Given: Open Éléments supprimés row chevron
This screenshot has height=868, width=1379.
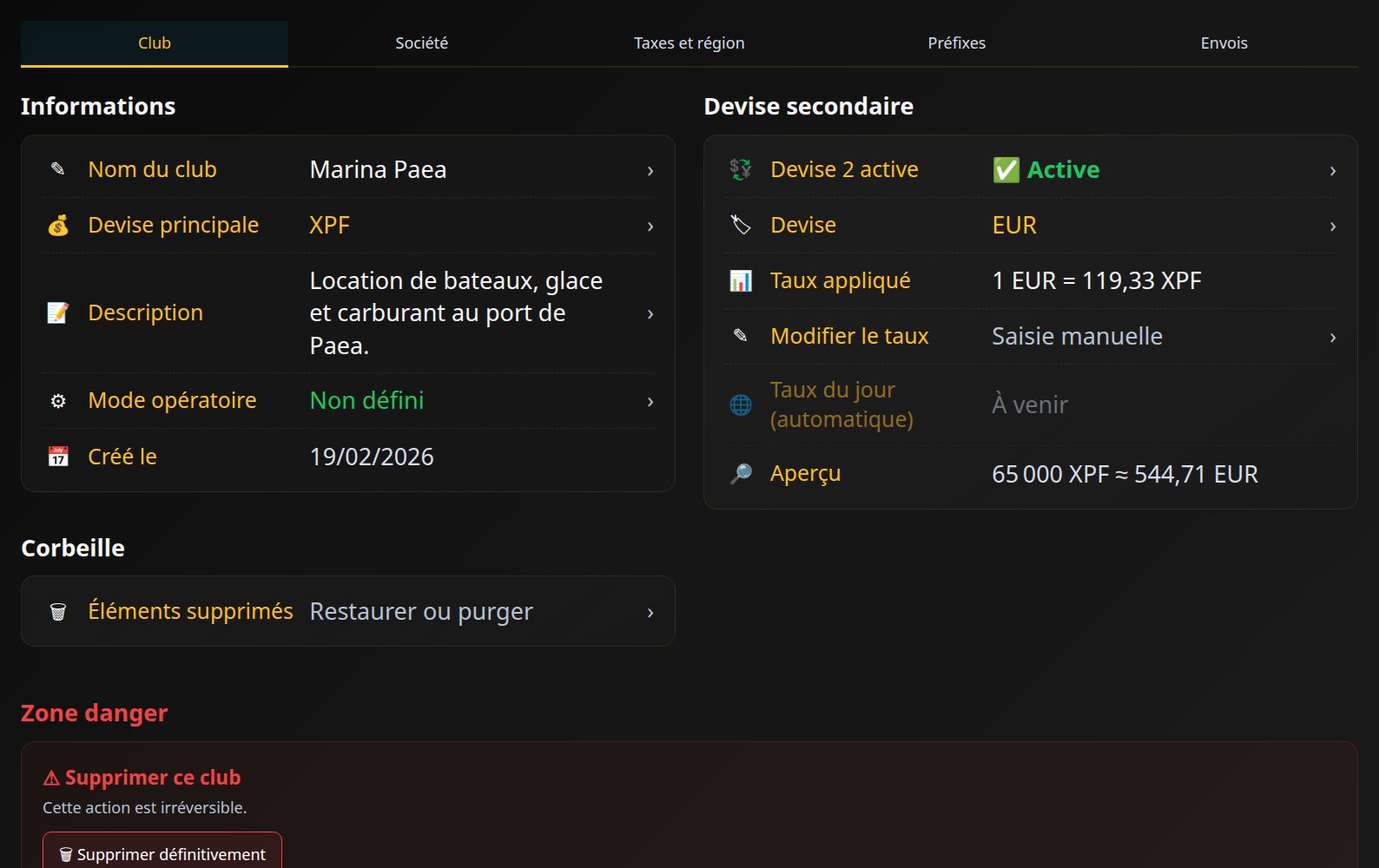Looking at the screenshot, I should [650, 613].
